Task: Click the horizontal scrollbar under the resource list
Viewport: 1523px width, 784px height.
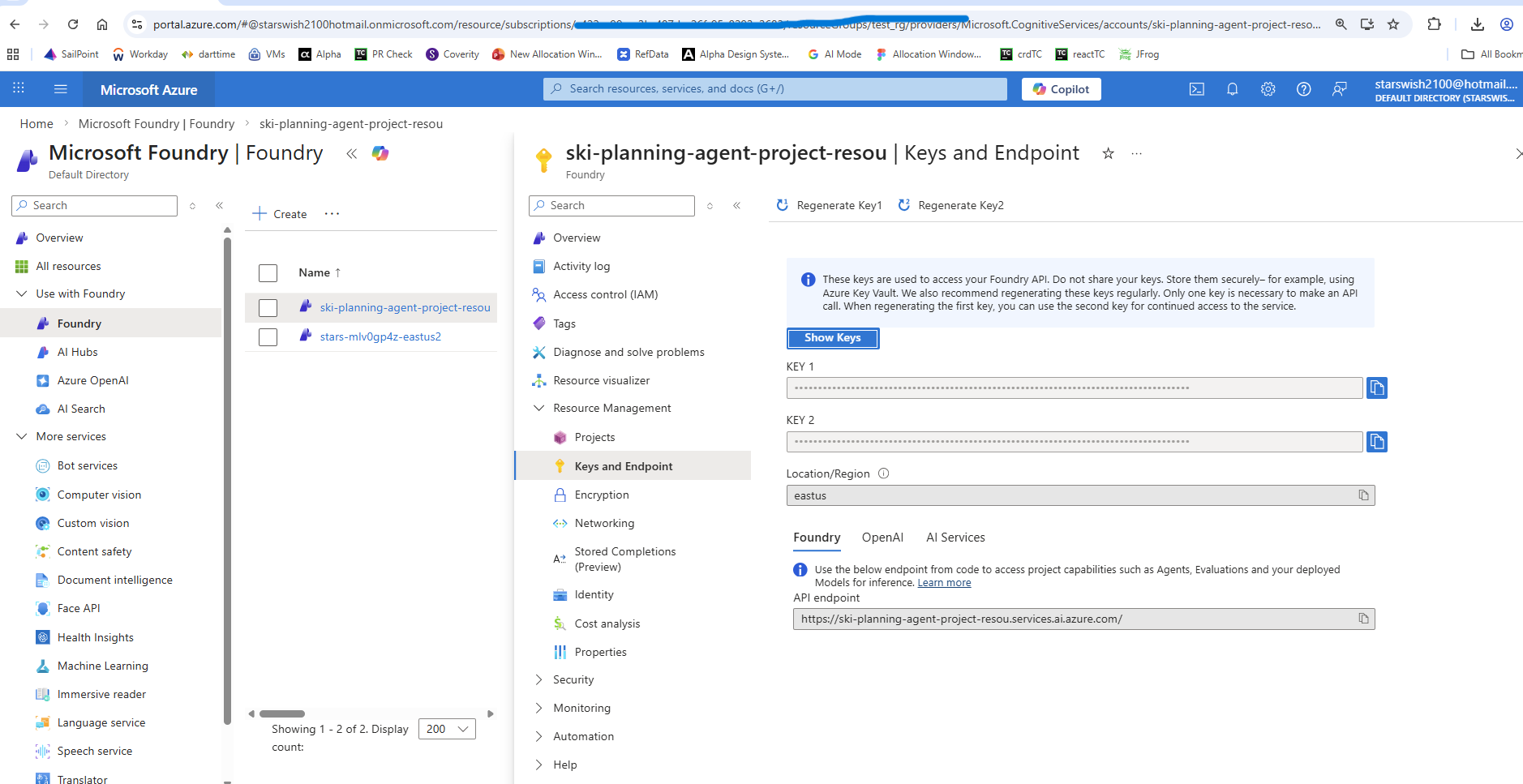Action: [x=282, y=714]
